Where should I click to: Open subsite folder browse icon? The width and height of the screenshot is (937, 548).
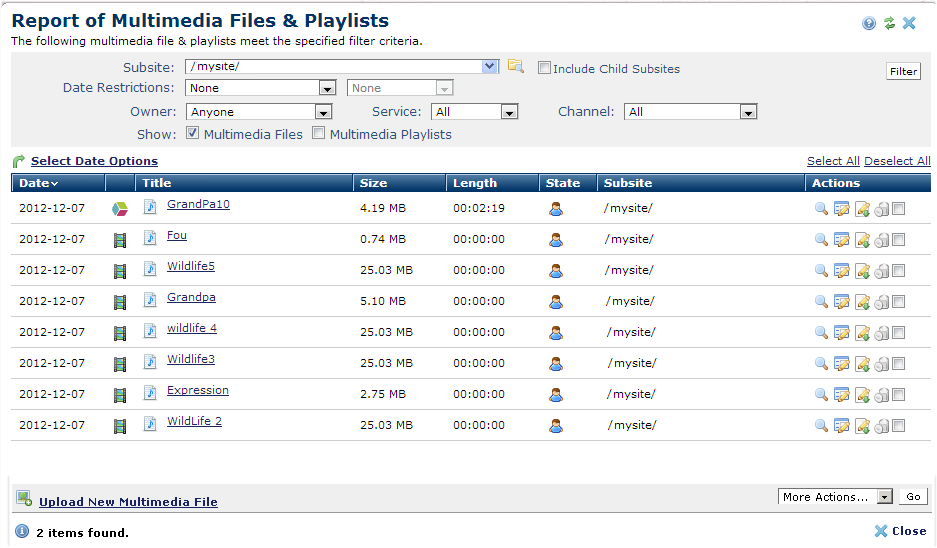click(x=515, y=66)
